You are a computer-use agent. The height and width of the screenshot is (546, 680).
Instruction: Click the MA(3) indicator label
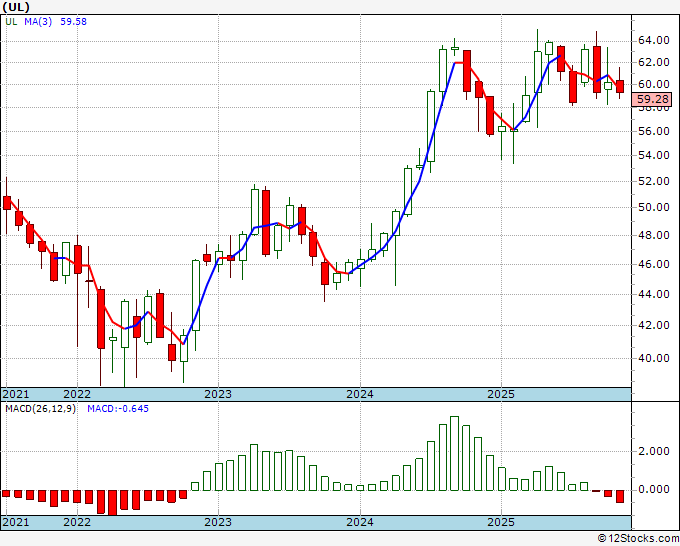pyautogui.click(x=38, y=22)
